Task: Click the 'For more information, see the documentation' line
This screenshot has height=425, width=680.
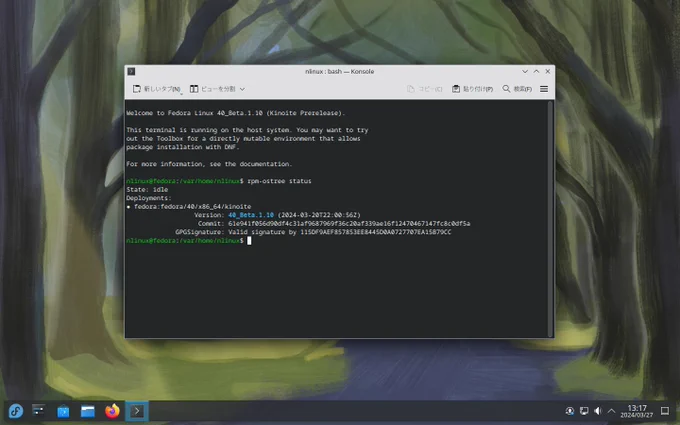Action: (209, 164)
